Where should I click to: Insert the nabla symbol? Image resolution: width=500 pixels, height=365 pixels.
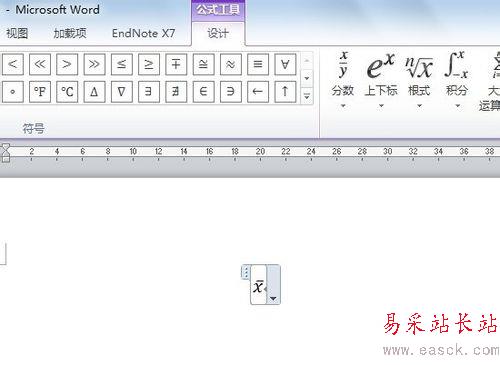[122, 91]
